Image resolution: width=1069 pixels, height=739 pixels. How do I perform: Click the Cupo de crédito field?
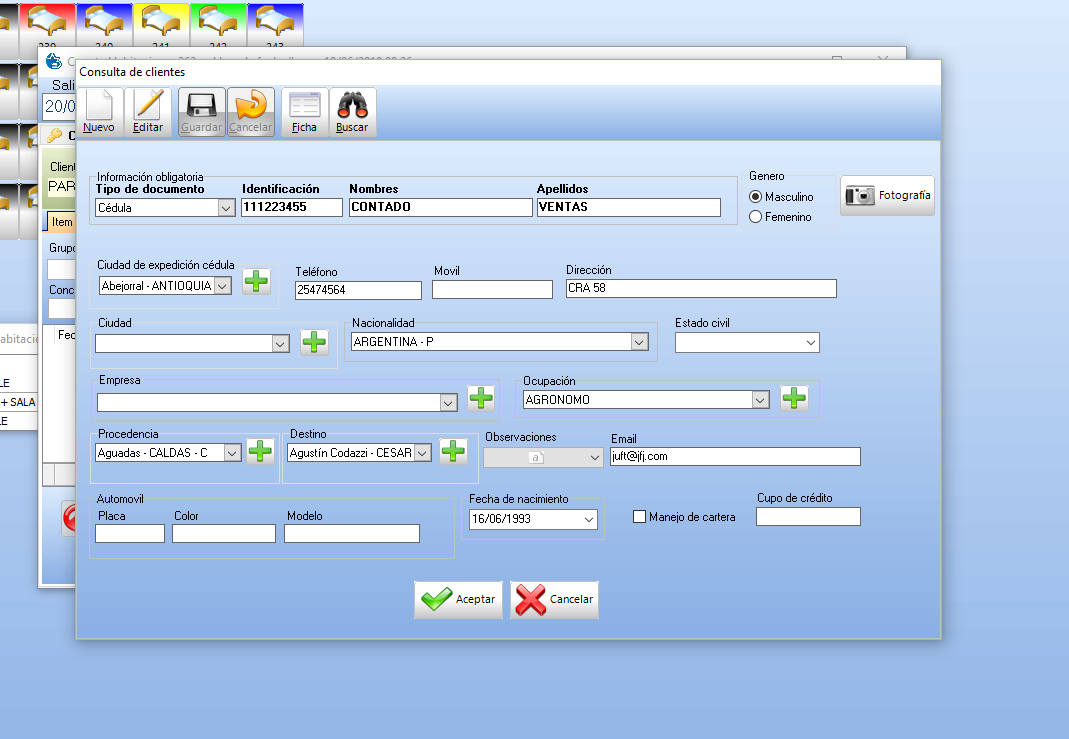click(808, 517)
